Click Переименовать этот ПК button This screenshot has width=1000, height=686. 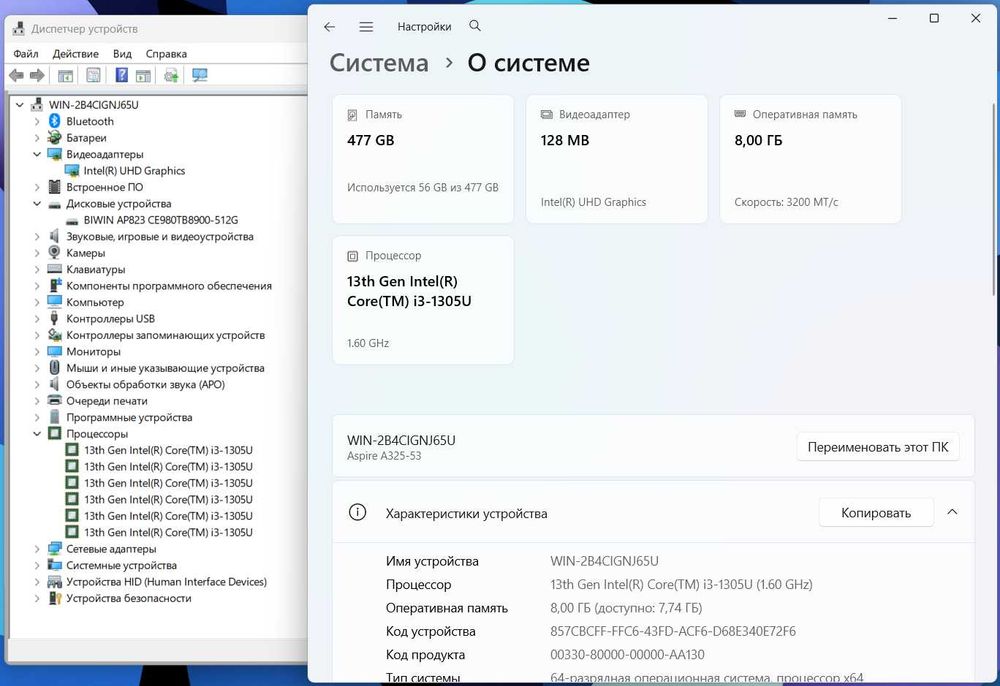[x=878, y=448]
